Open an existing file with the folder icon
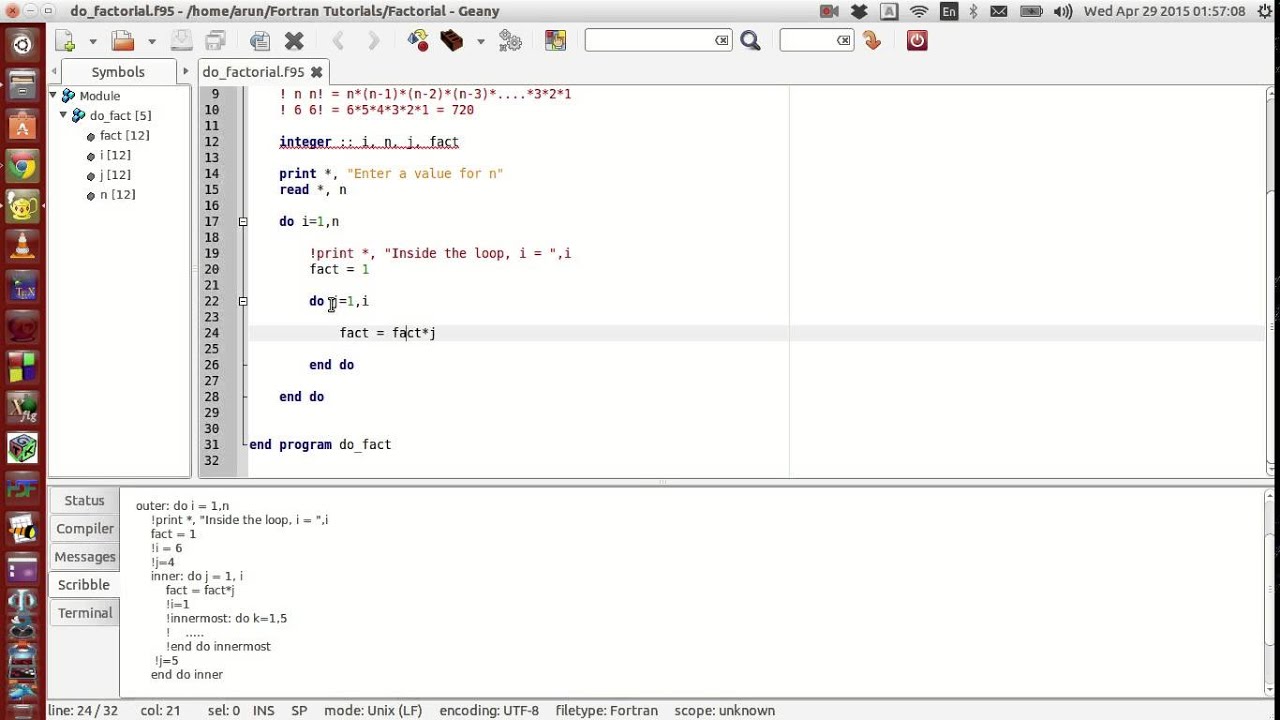The width and height of the screenshot is (1280, 720). (x=123, y=41)
